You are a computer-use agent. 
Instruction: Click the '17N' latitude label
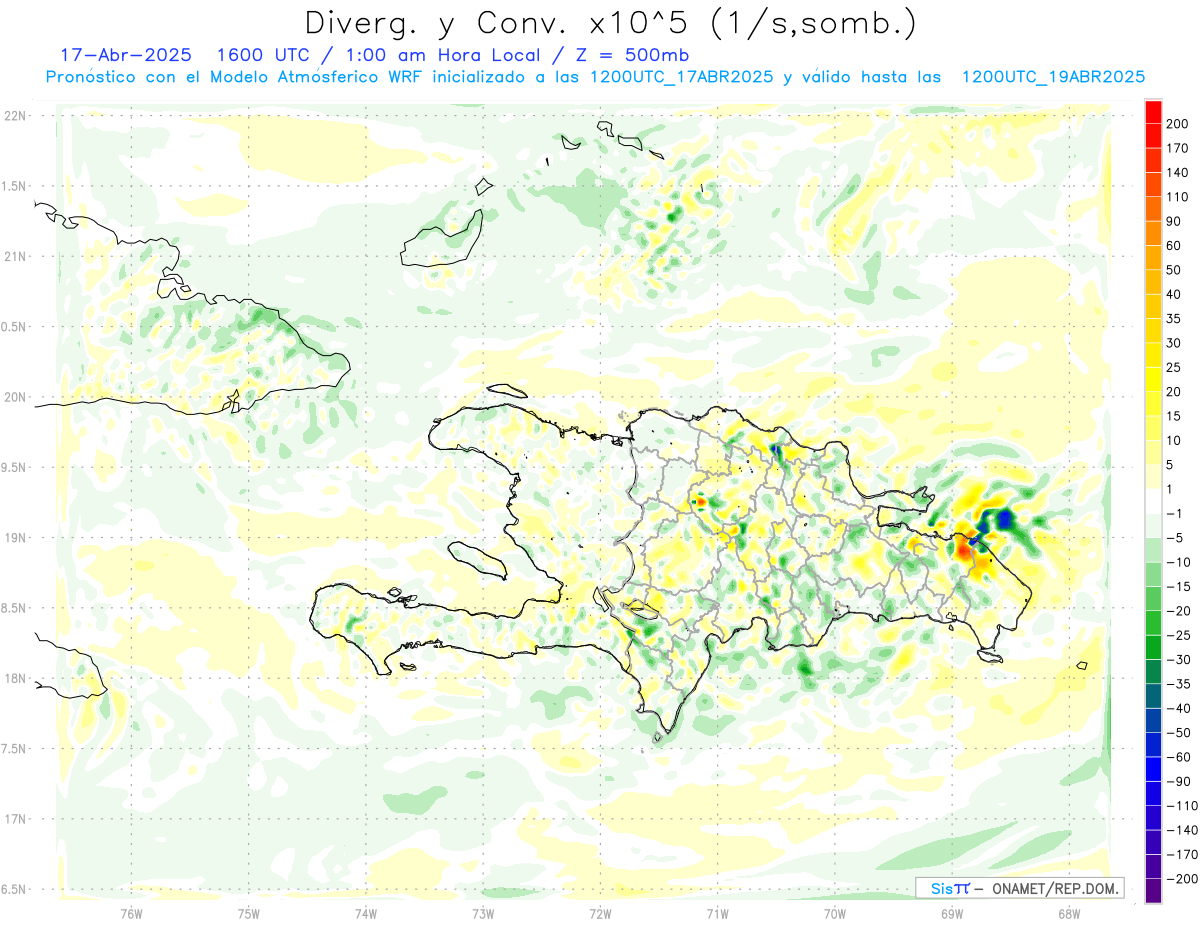(14, 819)
